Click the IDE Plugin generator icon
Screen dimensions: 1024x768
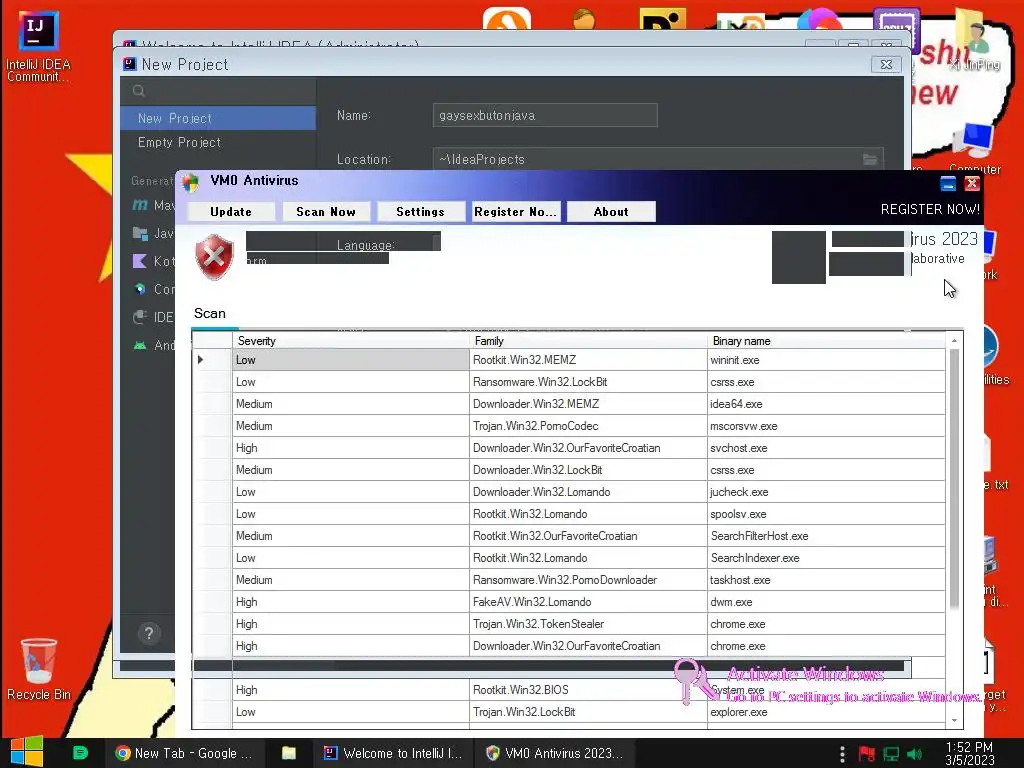click(140, 317)
